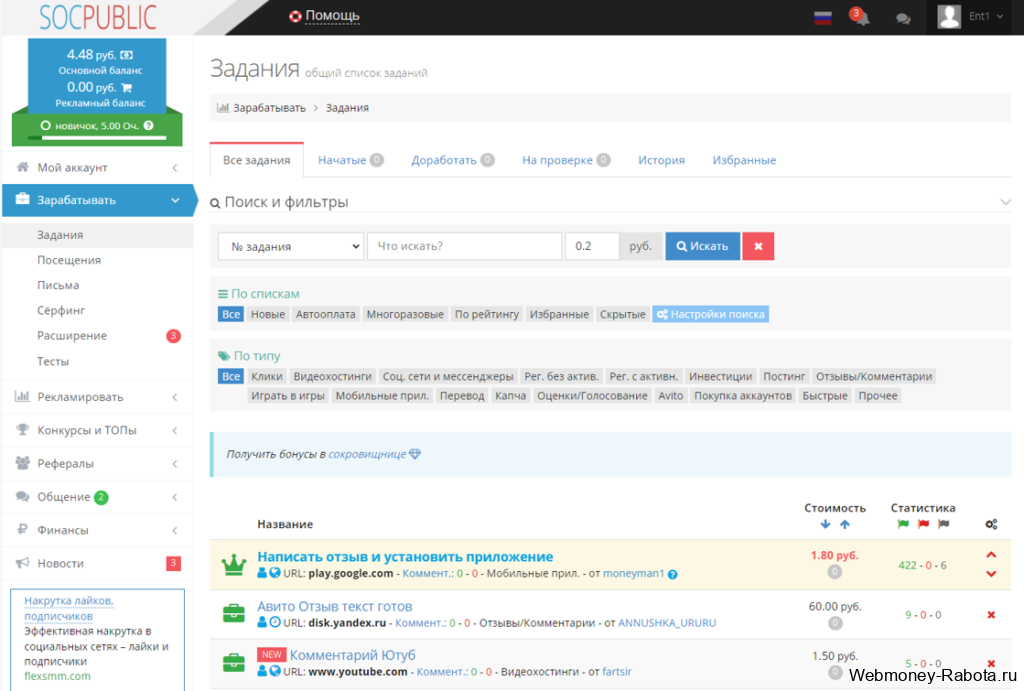Collapse the Поиск и фильтры panel chevron
The width and height of the screenshot is (1024, 691).
coord(1005,202)
